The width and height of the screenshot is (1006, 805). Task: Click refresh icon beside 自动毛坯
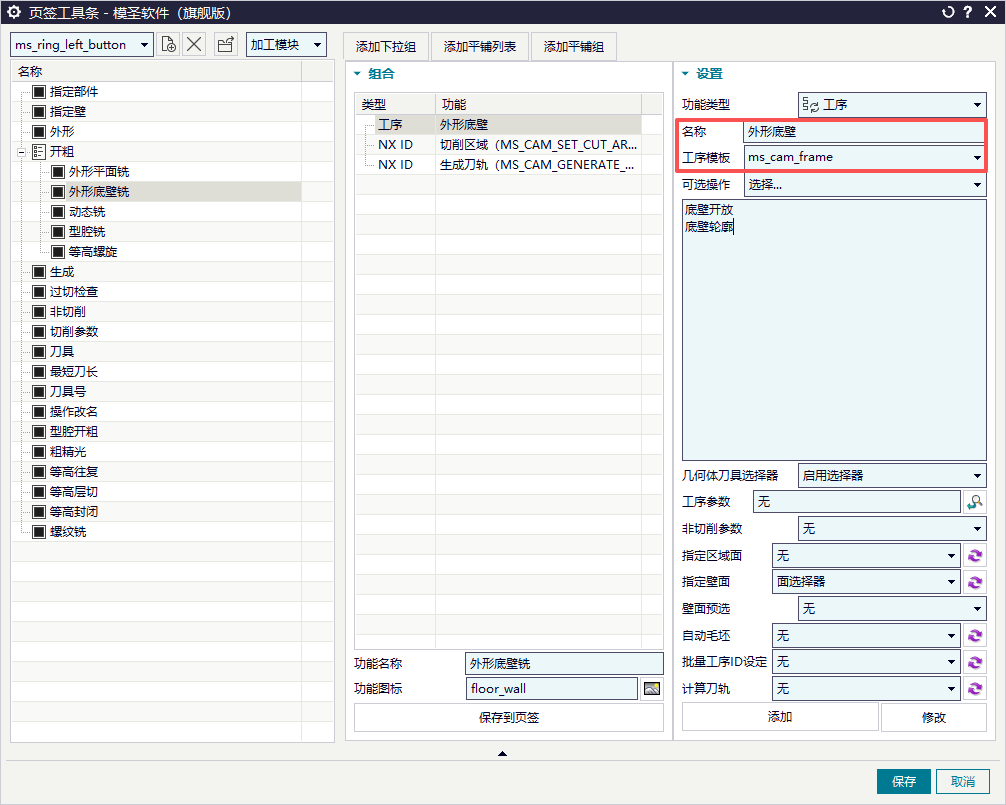pyautogui.click(x=975, y=636)
